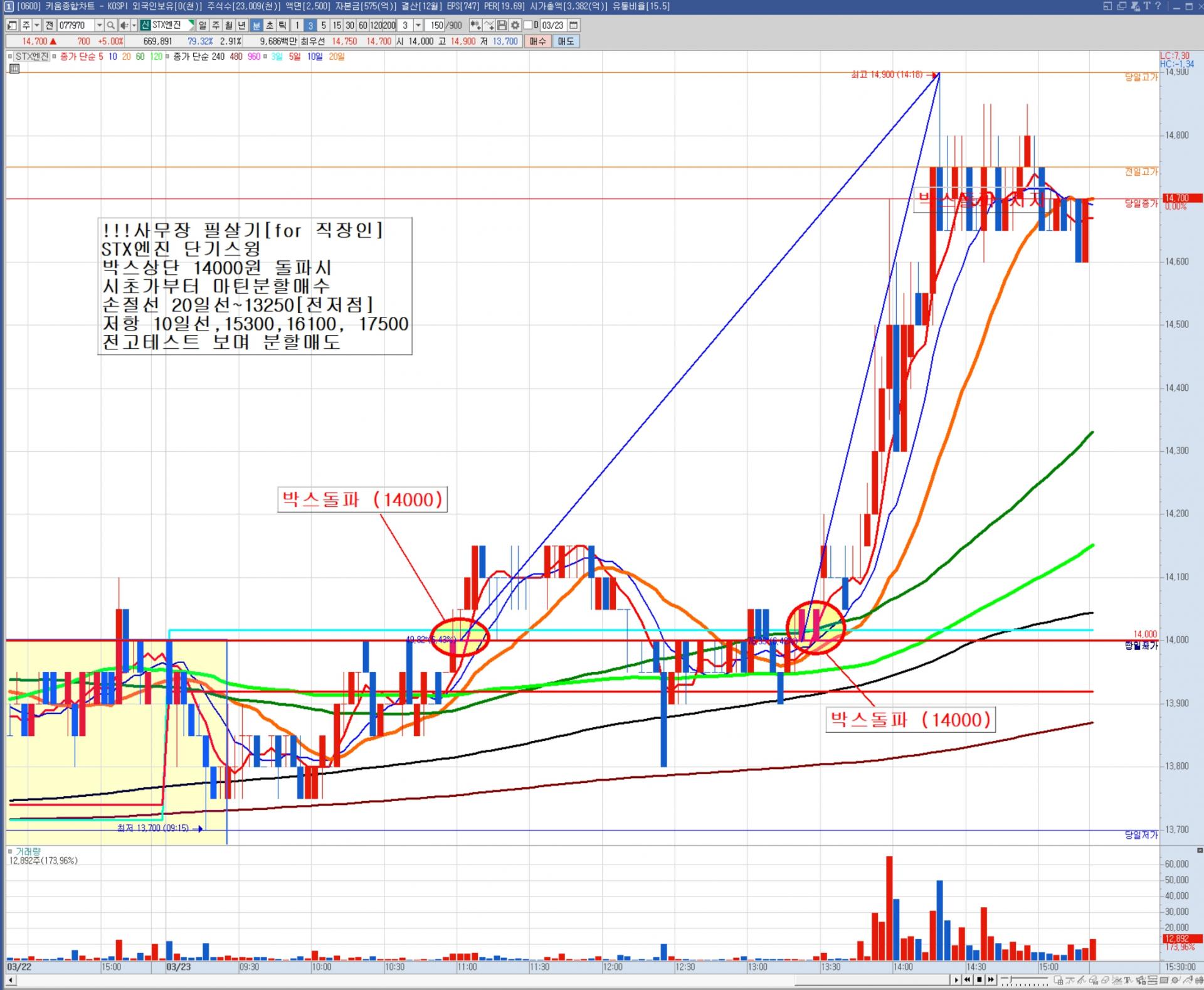Open the 주 market type dropdown arrow
Viewport: 1204px width, 990px height.
[x=37, y=26]
